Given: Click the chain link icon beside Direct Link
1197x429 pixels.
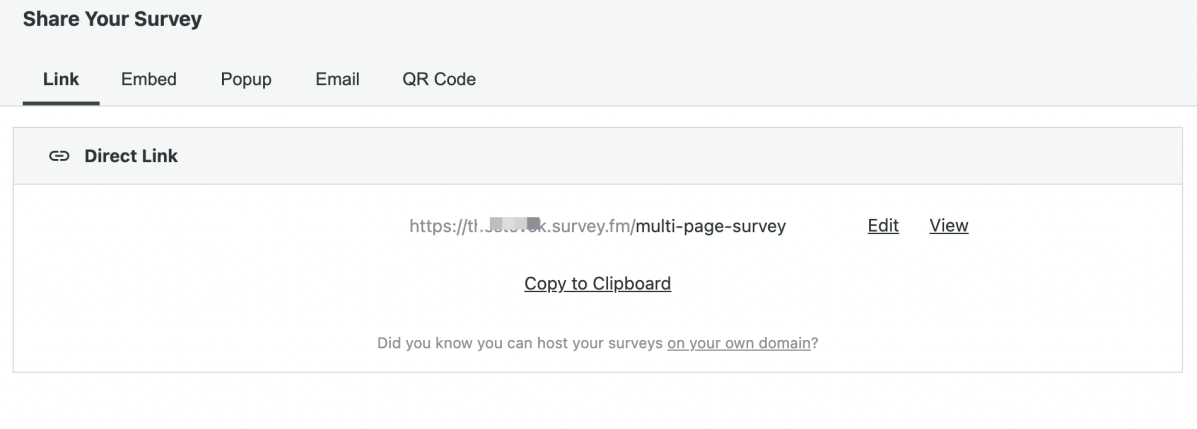Looking at the screenshot, I should pyautogui.click(x=59, y=156).
